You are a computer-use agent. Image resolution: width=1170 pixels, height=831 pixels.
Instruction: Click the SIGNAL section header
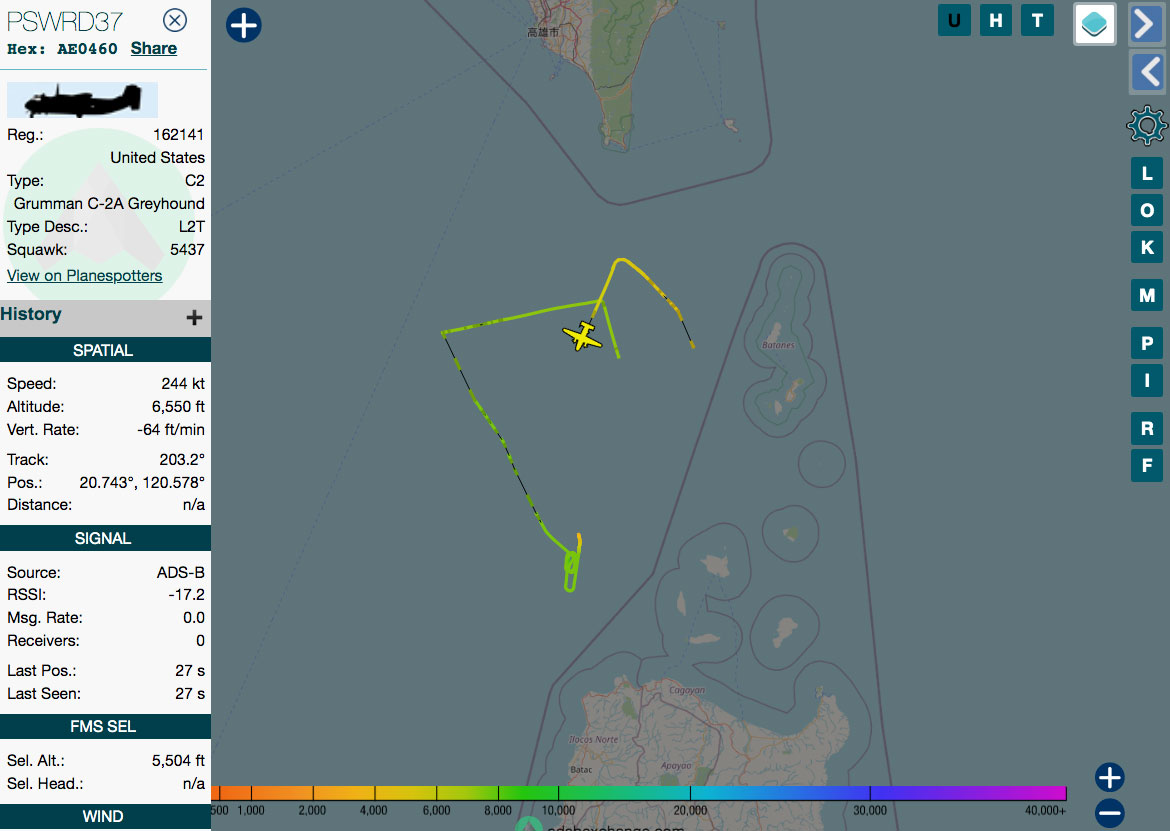(105, 538)
